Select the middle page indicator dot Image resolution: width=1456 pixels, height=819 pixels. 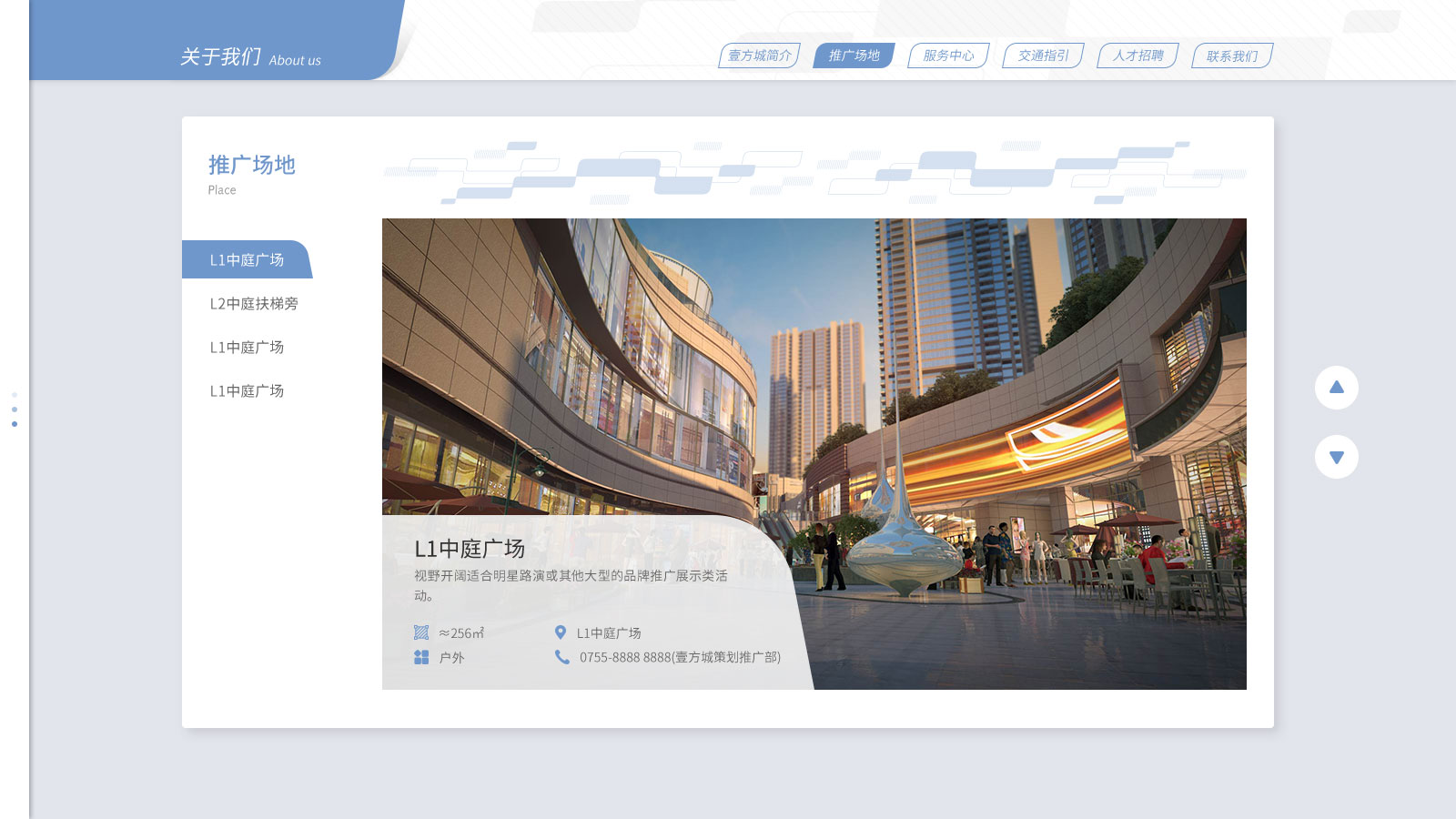tap(15, 409)
